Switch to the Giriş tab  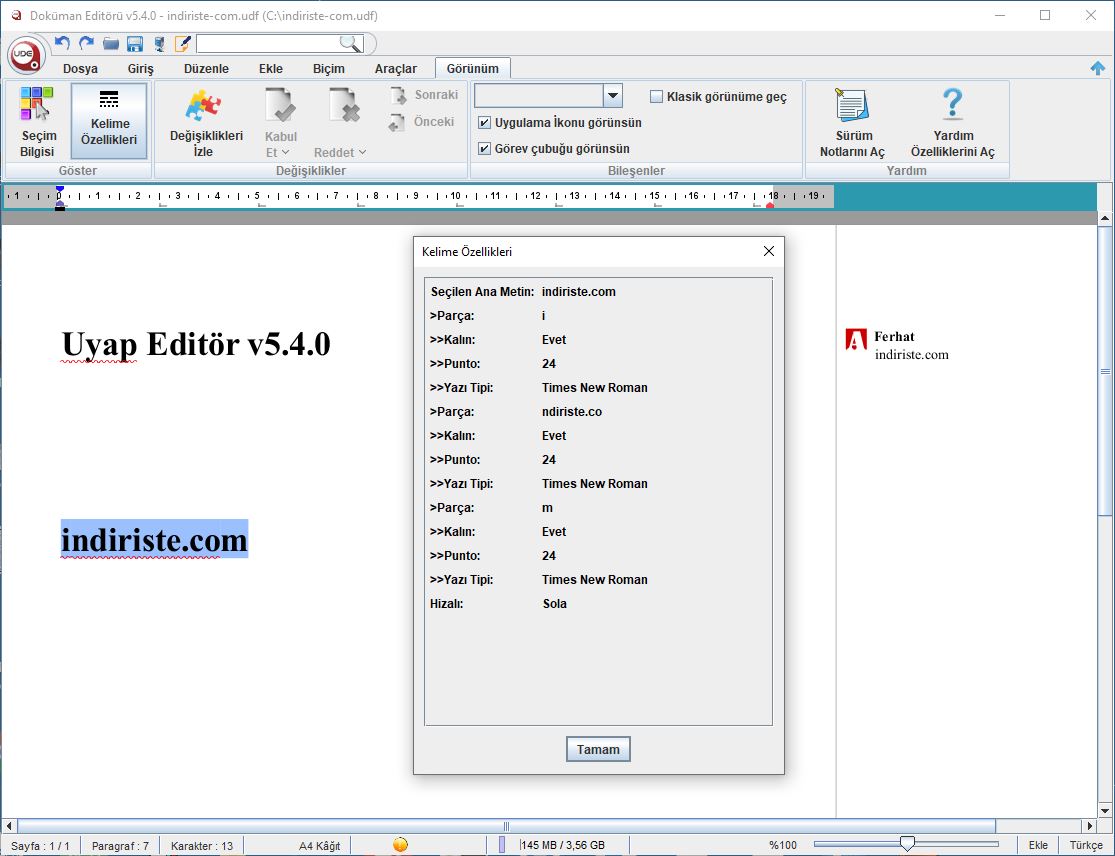point(141,69)
